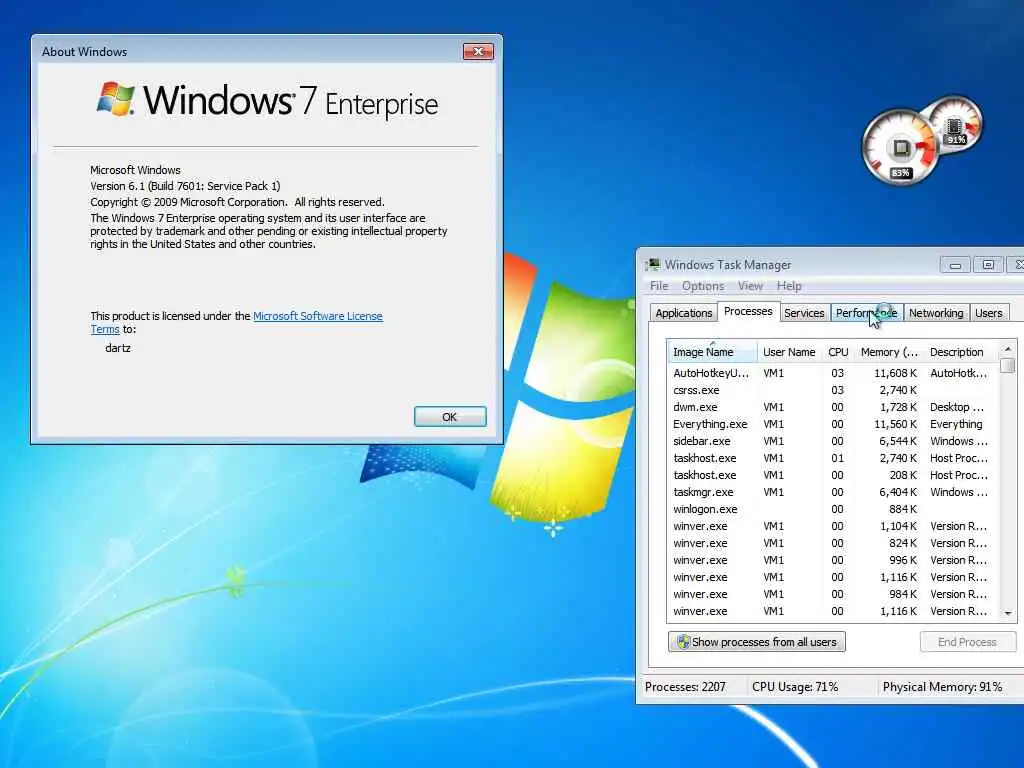The width and height of the screenshot is (1024, 768).
Task: Click the CPU Usage: 71% status entry
Action: click(x=795, y=687)
